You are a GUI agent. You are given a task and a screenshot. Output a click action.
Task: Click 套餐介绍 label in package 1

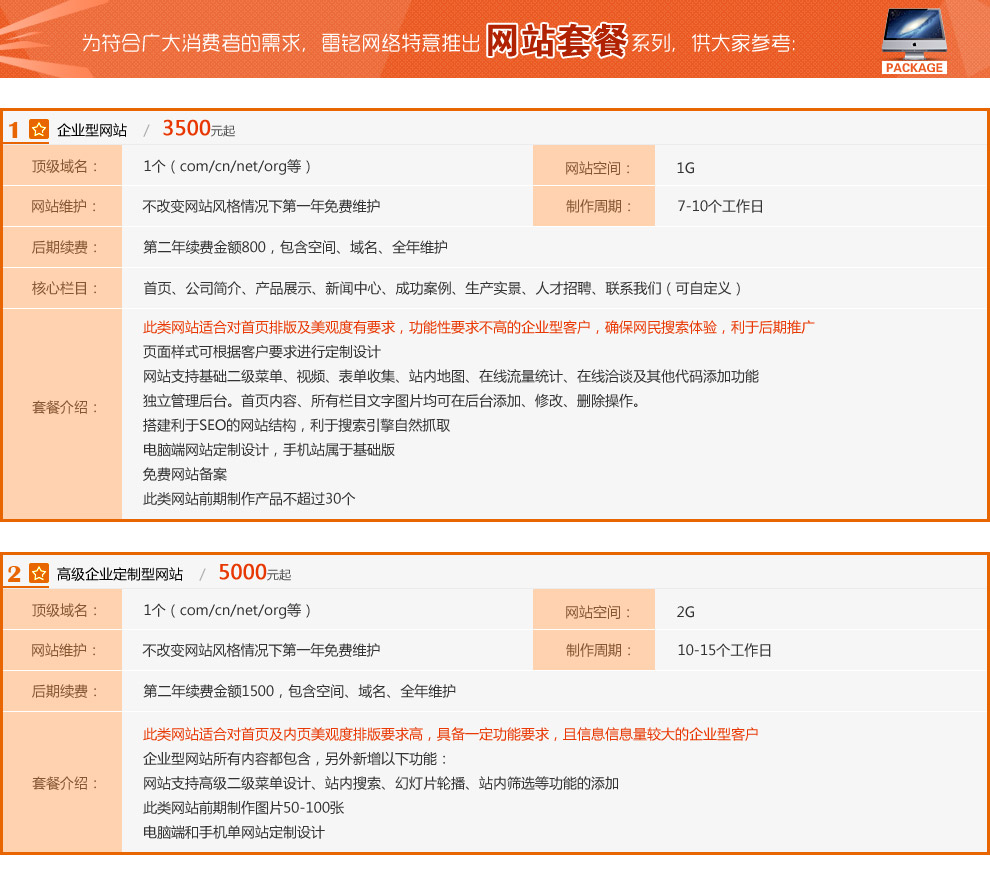(x=64, y=408)
